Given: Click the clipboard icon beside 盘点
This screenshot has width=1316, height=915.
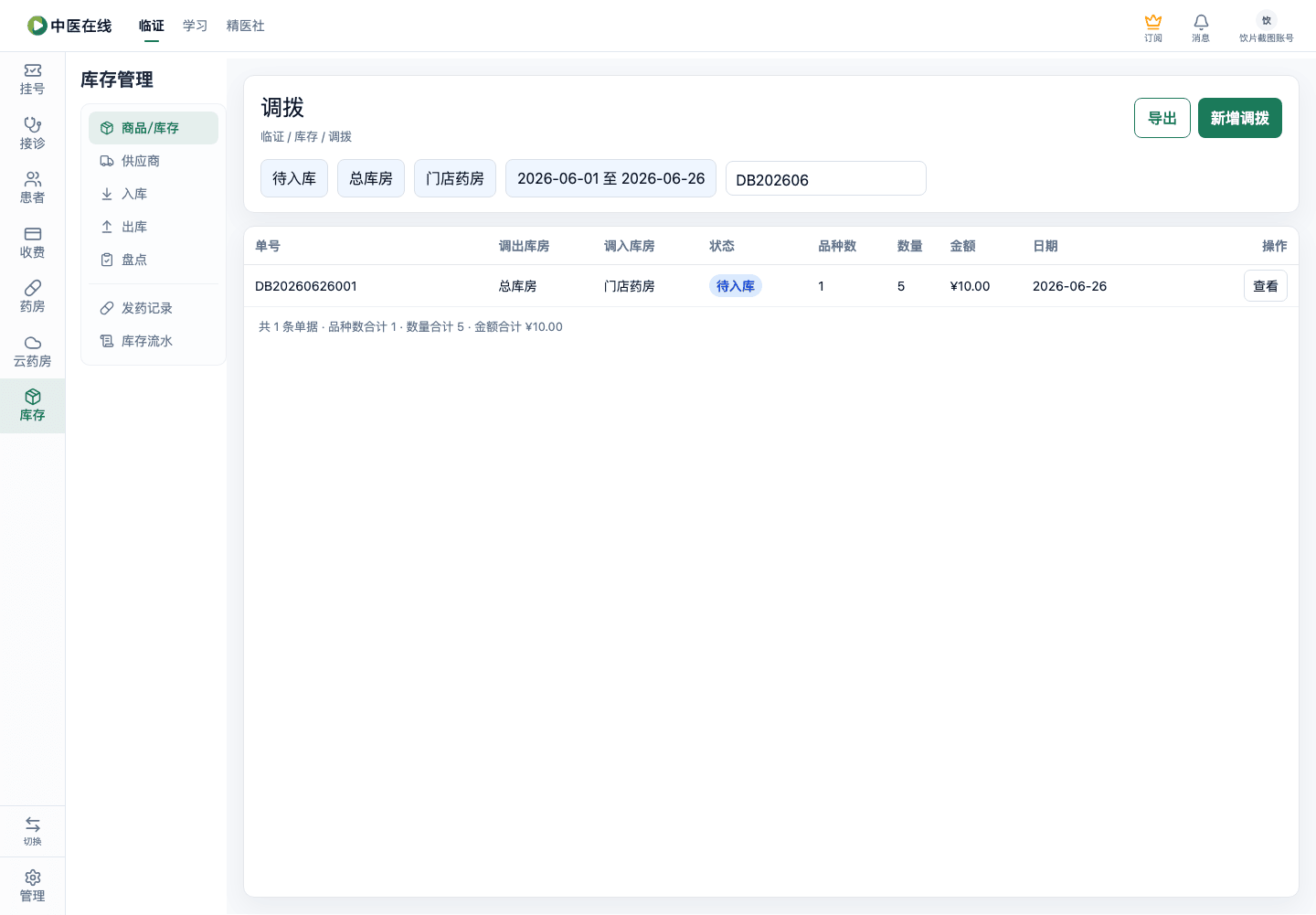Looking at the screenshot, I should [107, 260].
